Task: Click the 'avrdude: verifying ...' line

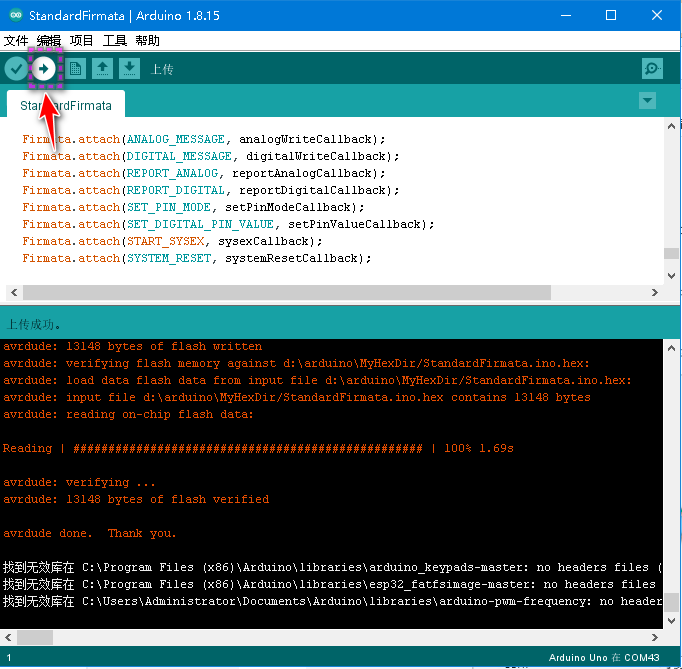Action: coord(79,482)
